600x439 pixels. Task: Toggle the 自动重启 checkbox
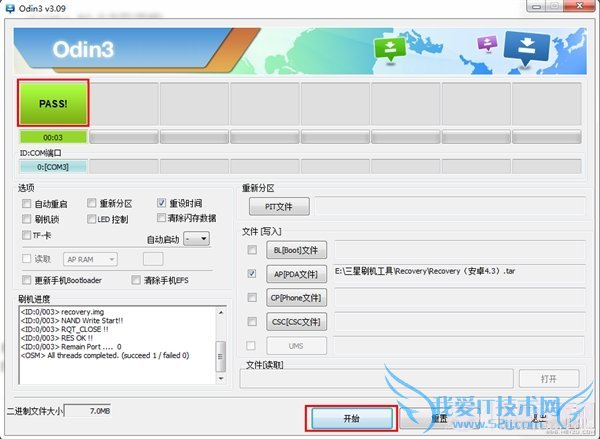26,204
